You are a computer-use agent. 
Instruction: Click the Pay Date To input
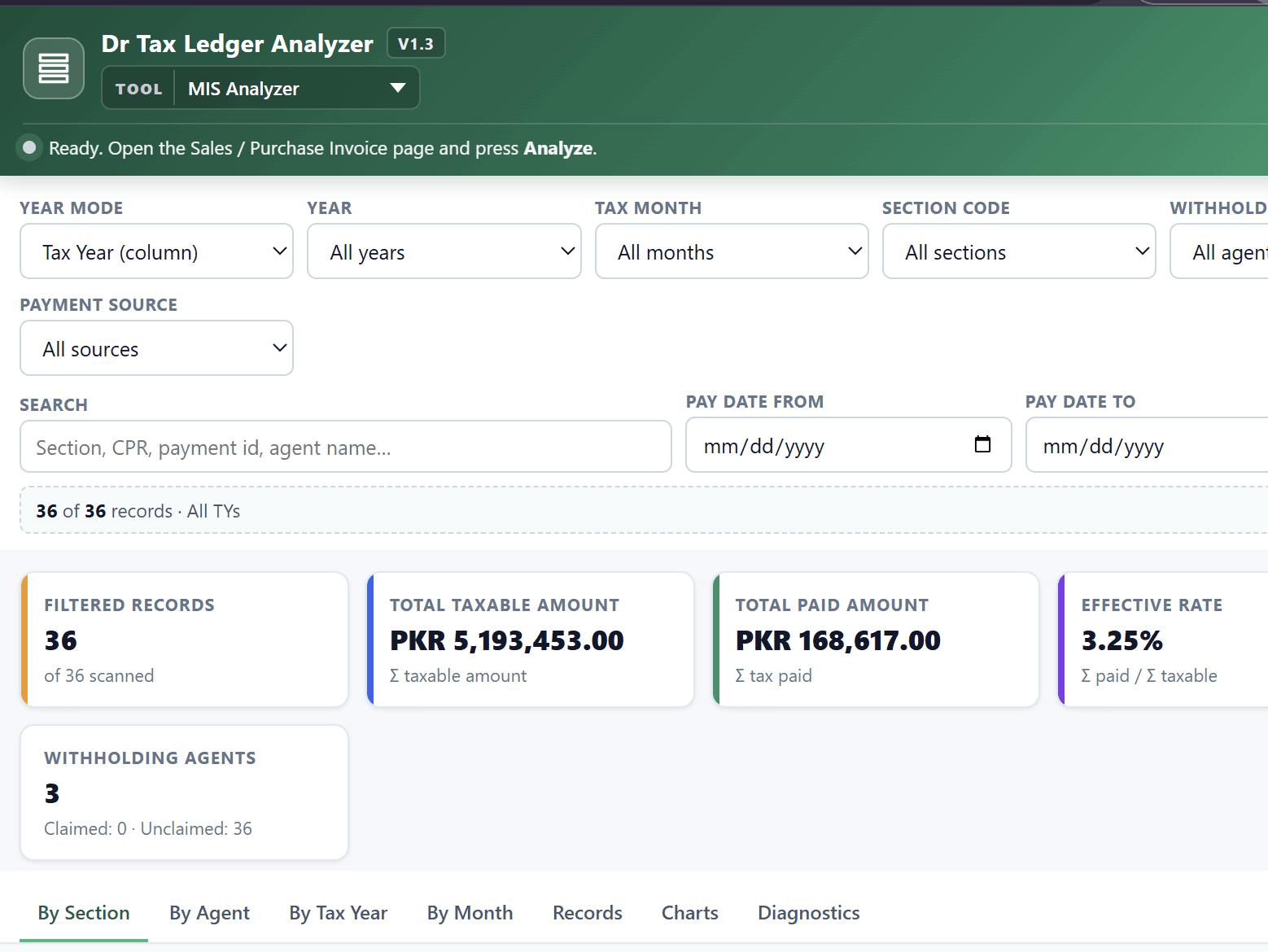pyautogui.click(x=1139, y=445)
